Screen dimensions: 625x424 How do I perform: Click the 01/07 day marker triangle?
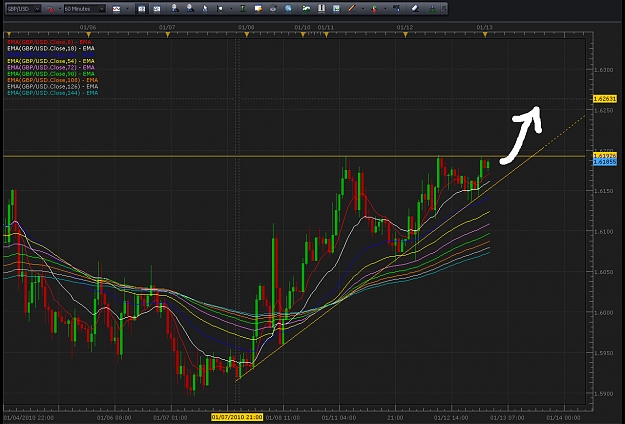click(168, 35)
